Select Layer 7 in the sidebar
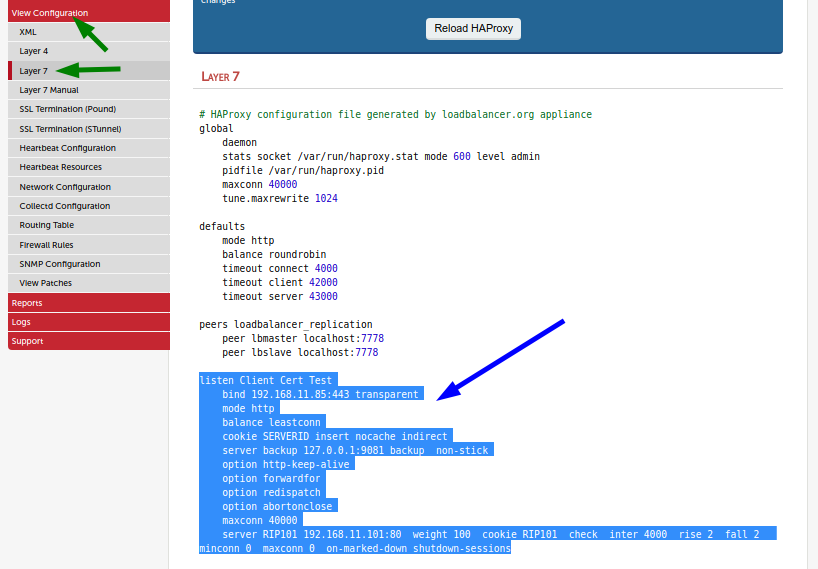This screenshot has height=569, width=818. [x=89, y=70]
